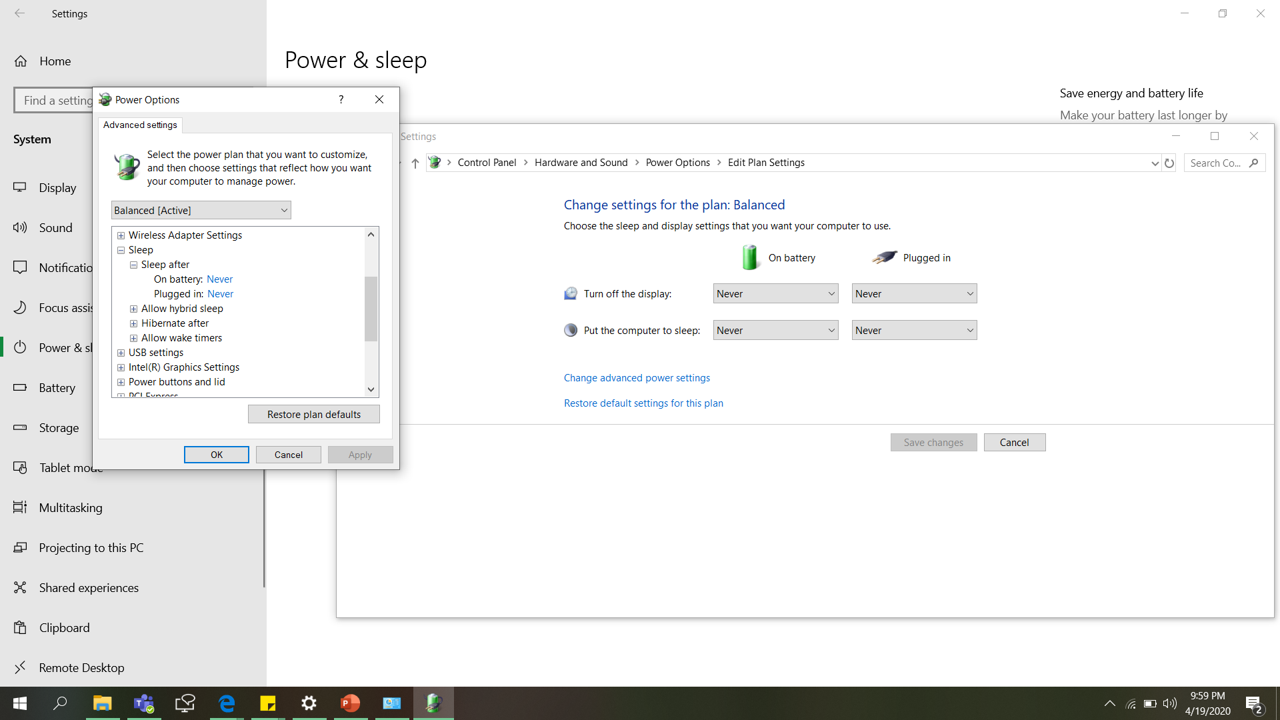This screenshot has width=1280, height=720.
Task: Open Sticky Notes from the taskbar
Action: [267, 703]
